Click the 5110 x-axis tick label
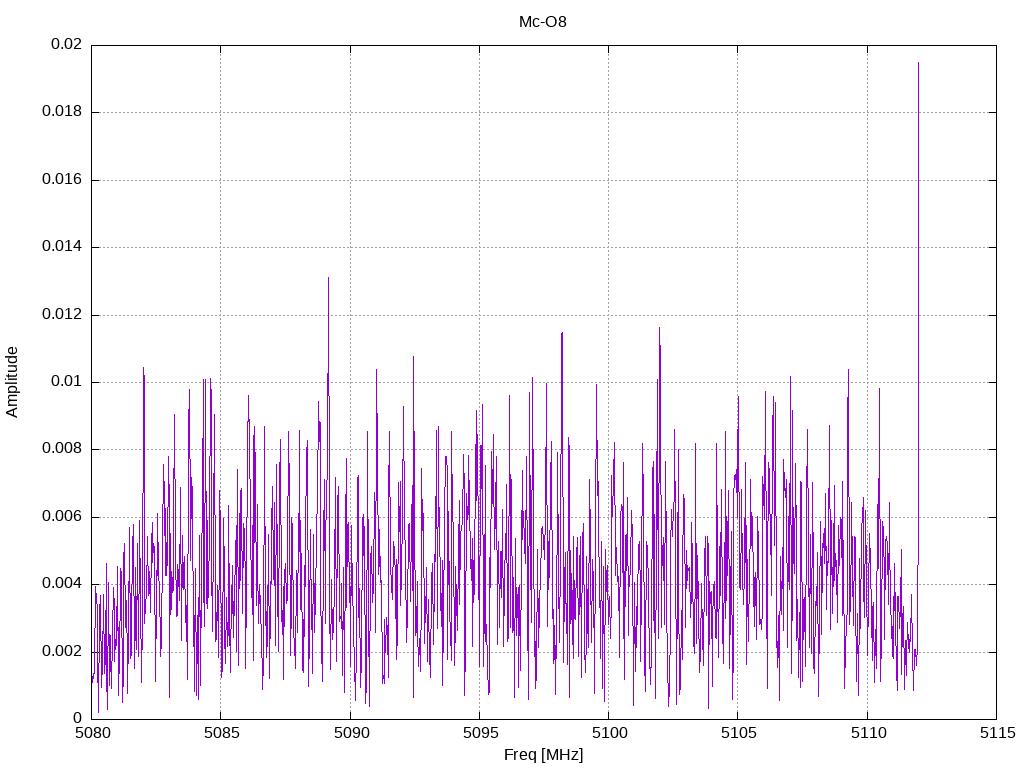This screenshot has width=1024, height=768. [867, 733]
